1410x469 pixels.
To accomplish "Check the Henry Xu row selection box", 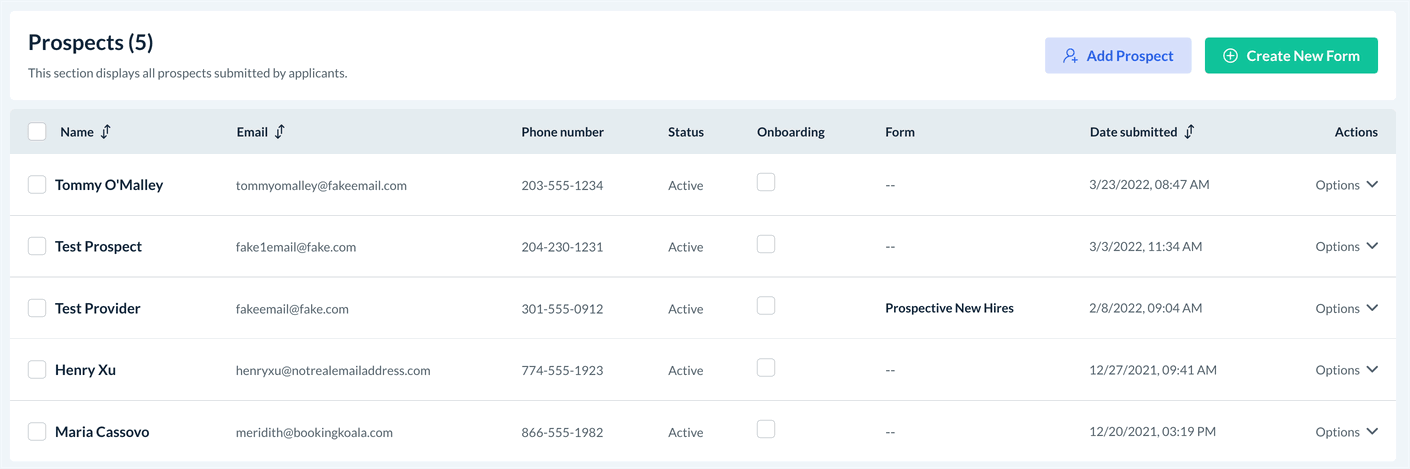I will click(x=37, y=370).
